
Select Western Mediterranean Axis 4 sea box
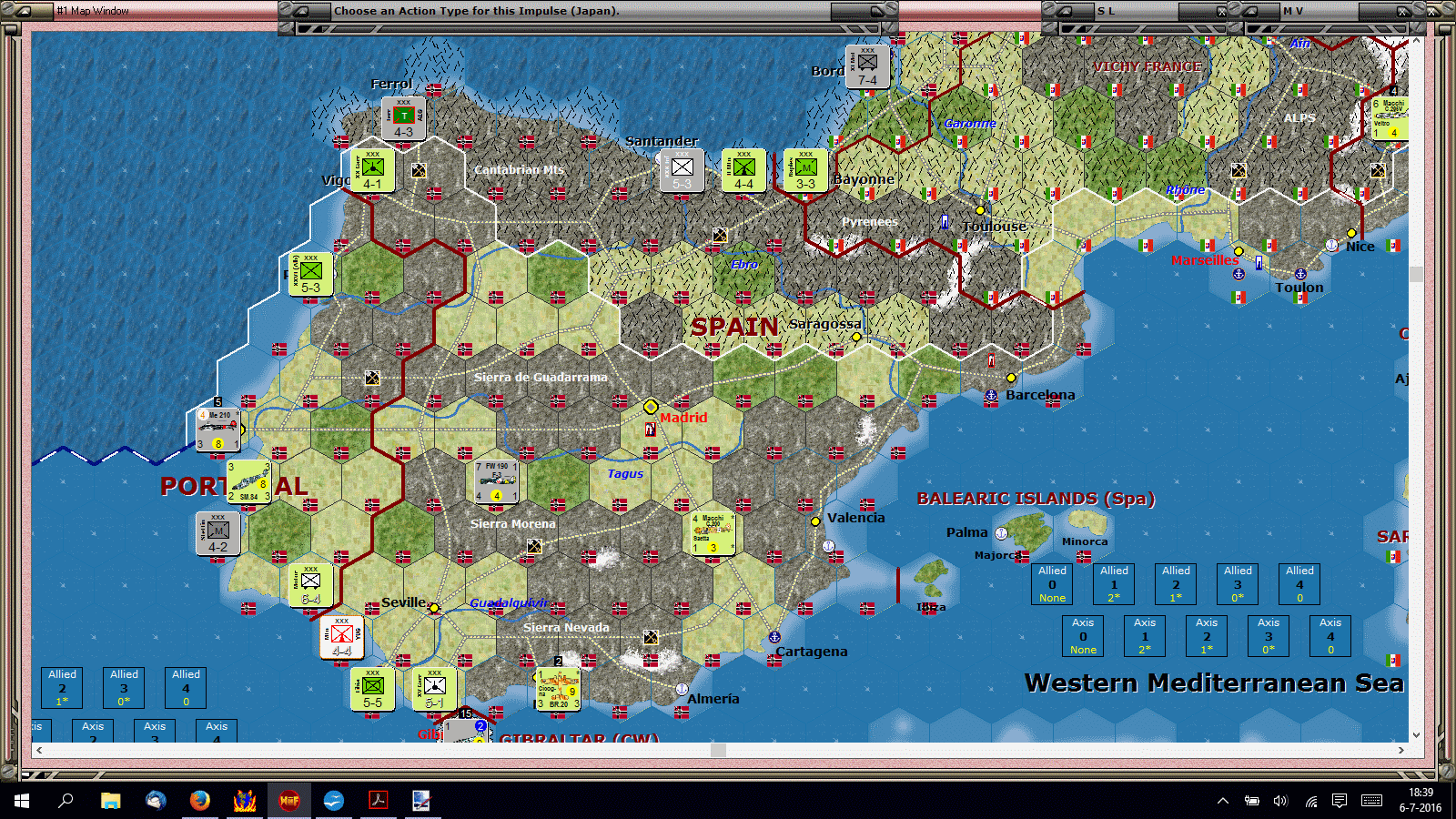tap(1330, 636)
